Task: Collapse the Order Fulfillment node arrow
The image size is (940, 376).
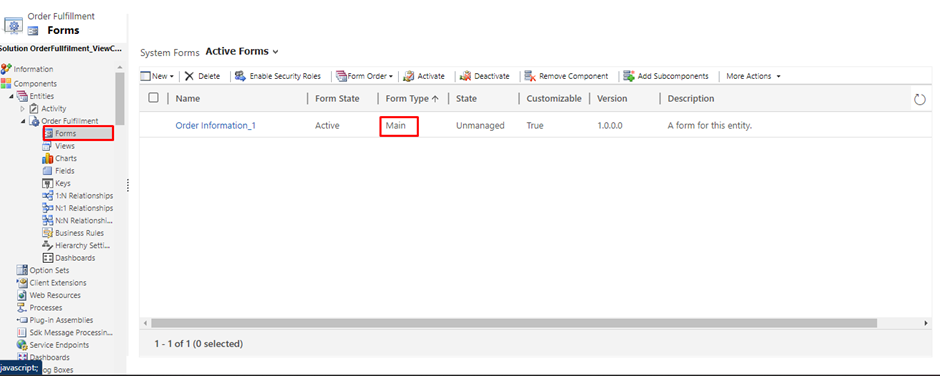Action: point(23,122)
